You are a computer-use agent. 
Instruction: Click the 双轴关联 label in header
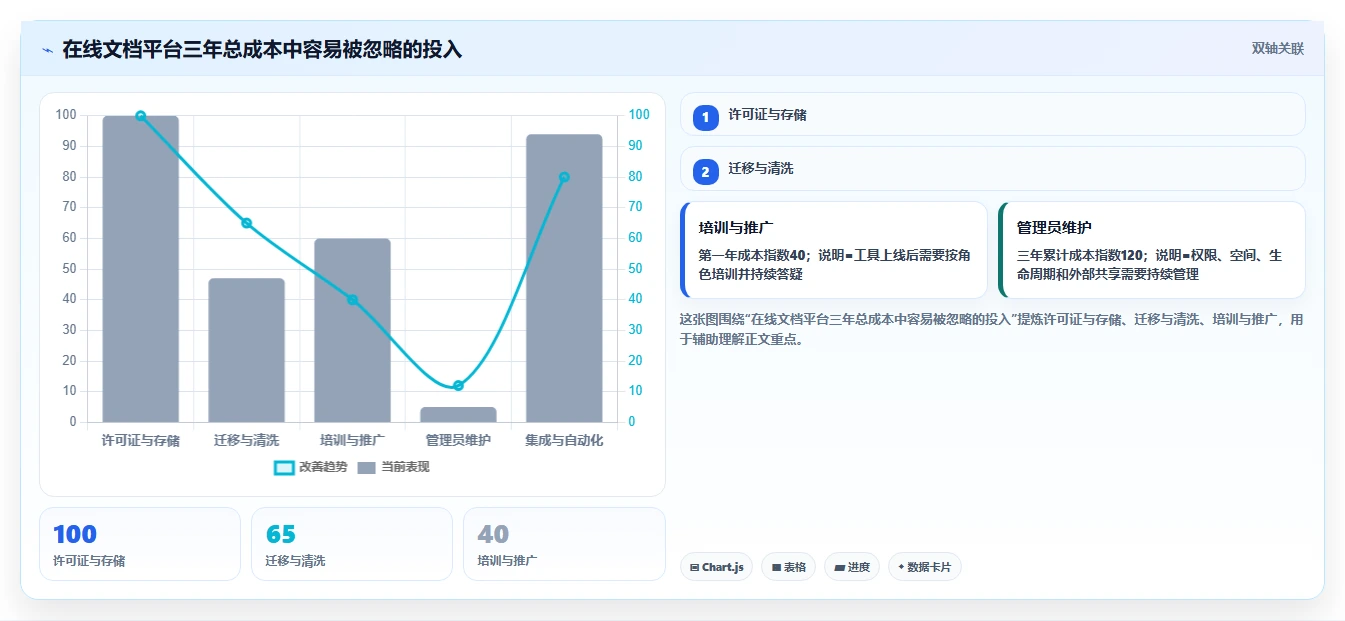tap(1277, 49)
